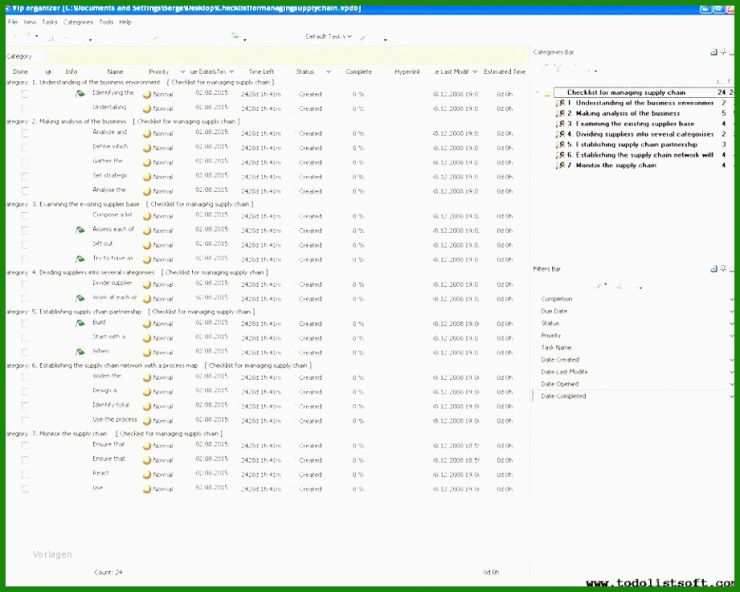Click Normal priority icon for 'Widen the' task
The width and height of the screenshot is (740, 592).
[147, 378]
